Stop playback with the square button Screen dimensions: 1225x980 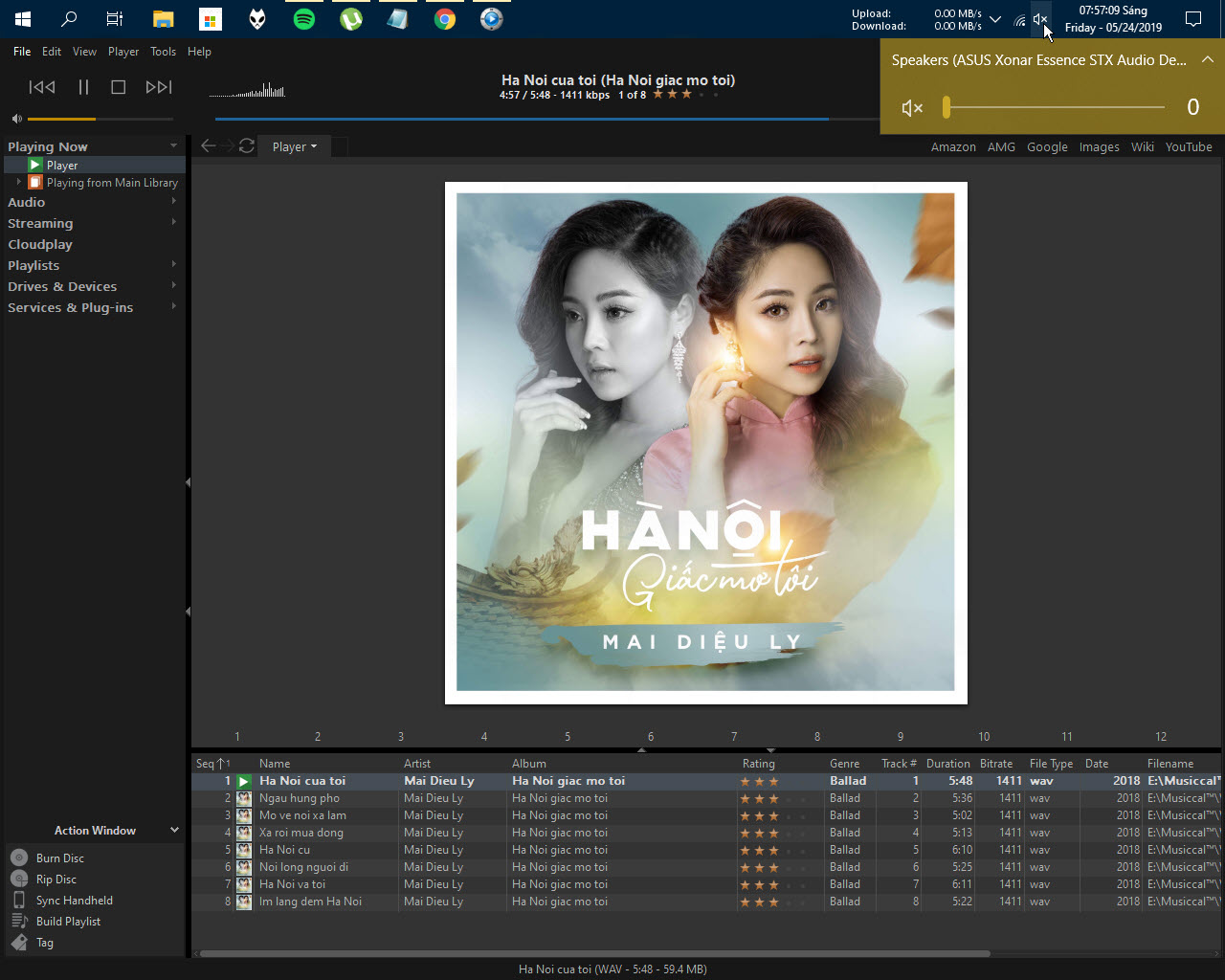[119, 87]
